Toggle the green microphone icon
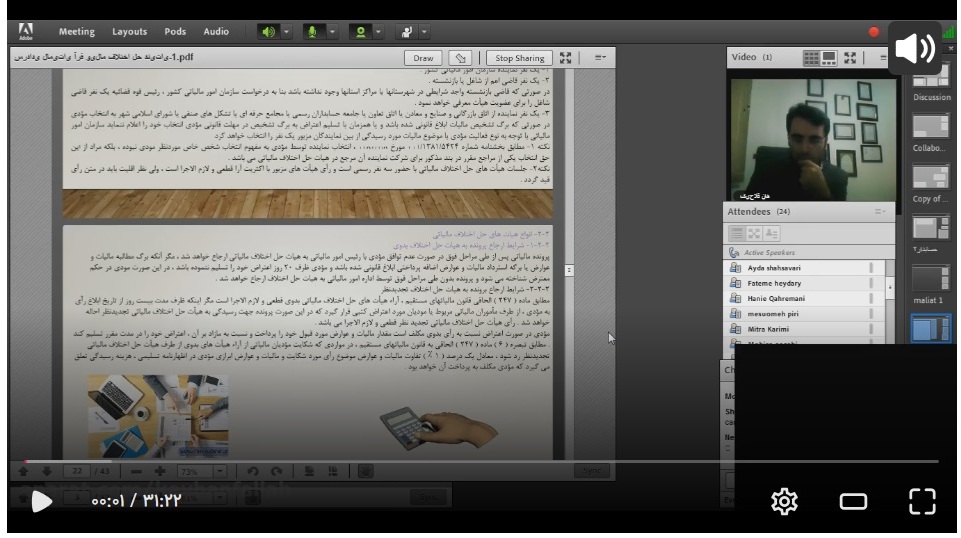 [x=313, y=31]
